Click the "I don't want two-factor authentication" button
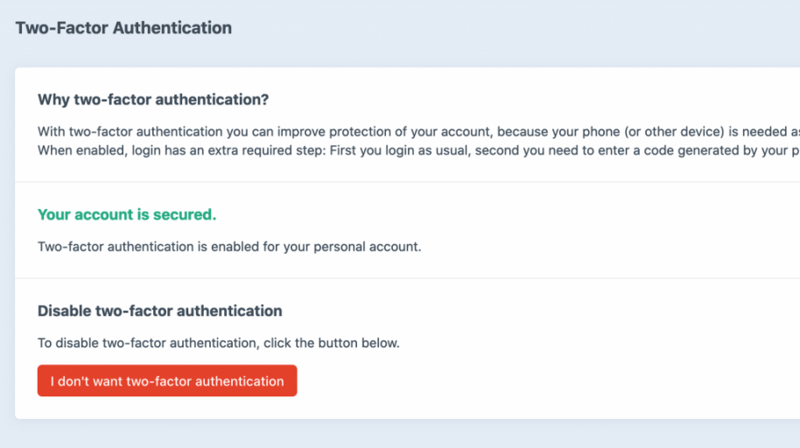Screen dimensions: 800x448 [x=167, y=381]
